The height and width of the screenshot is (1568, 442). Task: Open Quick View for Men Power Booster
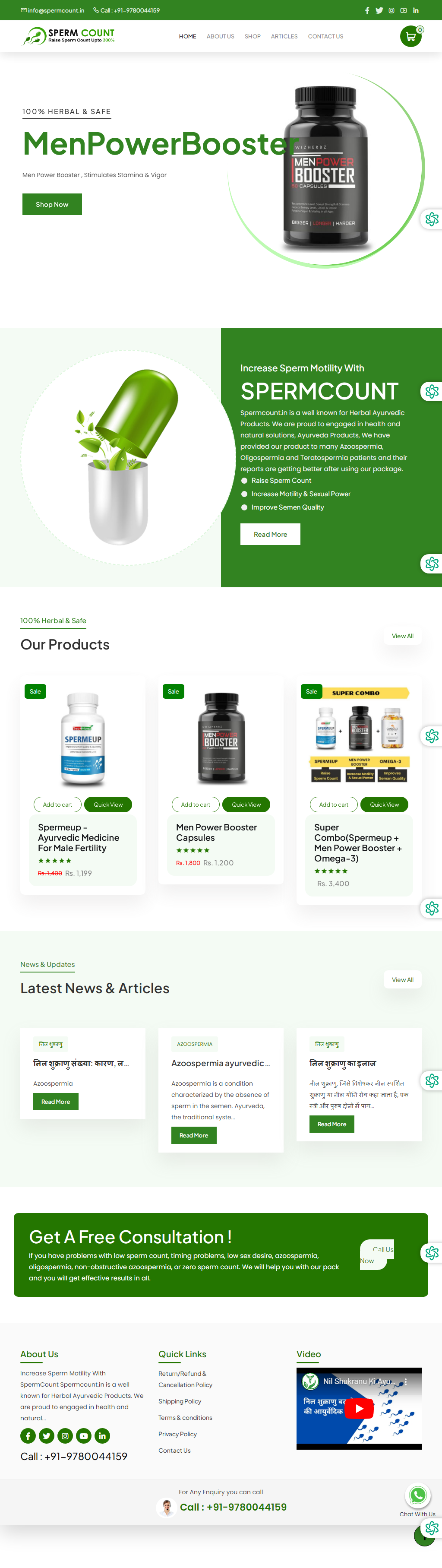(246, 805)
